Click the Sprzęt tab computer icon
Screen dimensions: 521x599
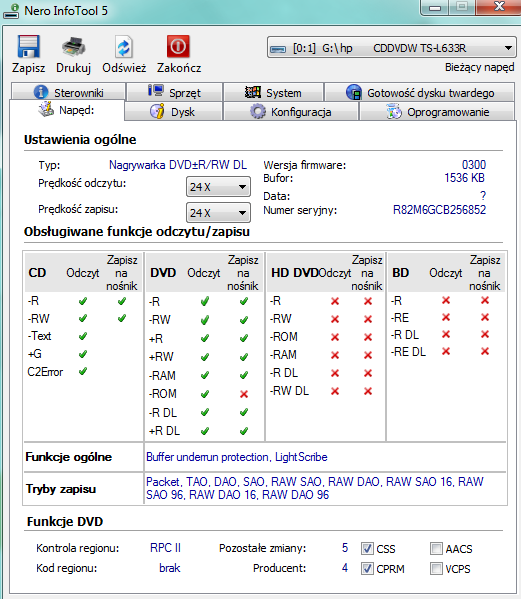[x=156, y=91]
